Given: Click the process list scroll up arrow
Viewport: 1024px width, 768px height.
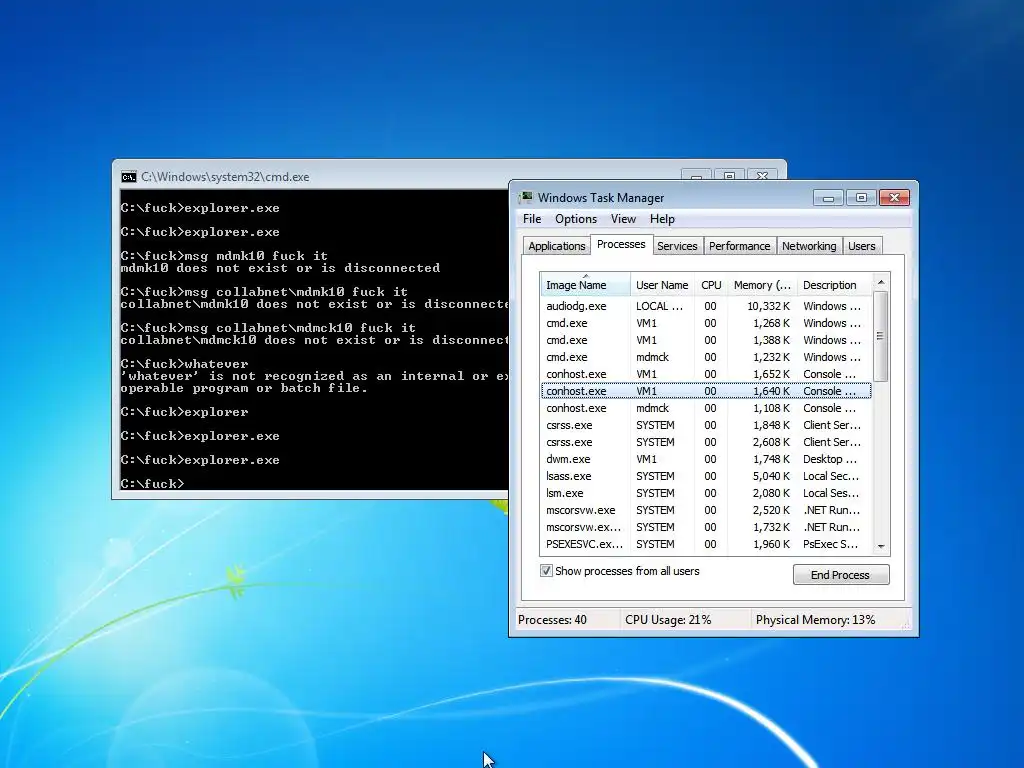Looking at the screenshot, I should pyautogui.click(x=881, y=281).
